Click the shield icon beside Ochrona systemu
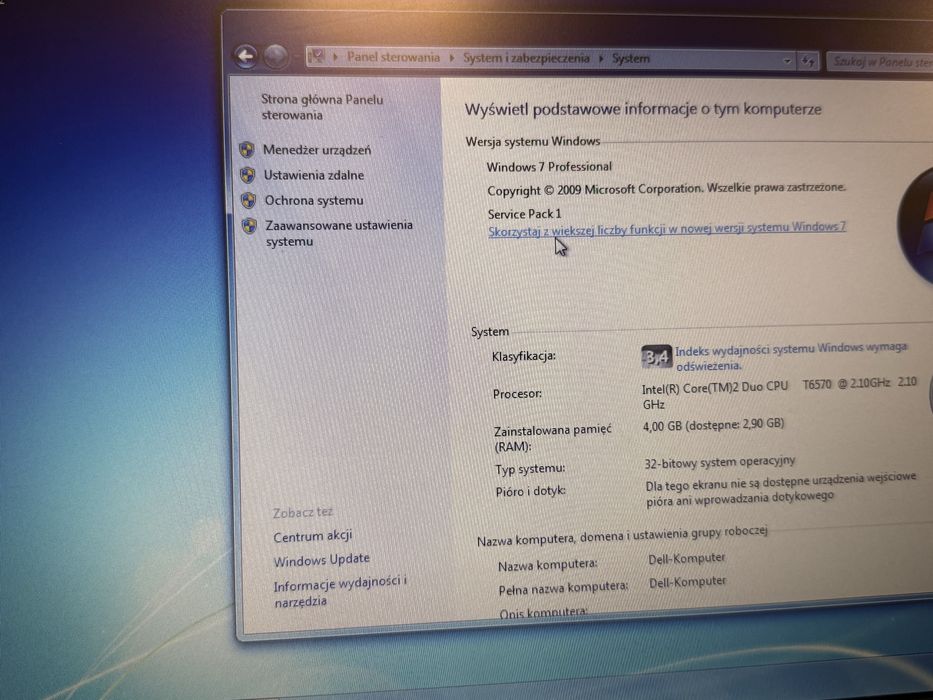Image resolution: width=933 pixels, height=700 pixels. (x=249, y=200)
